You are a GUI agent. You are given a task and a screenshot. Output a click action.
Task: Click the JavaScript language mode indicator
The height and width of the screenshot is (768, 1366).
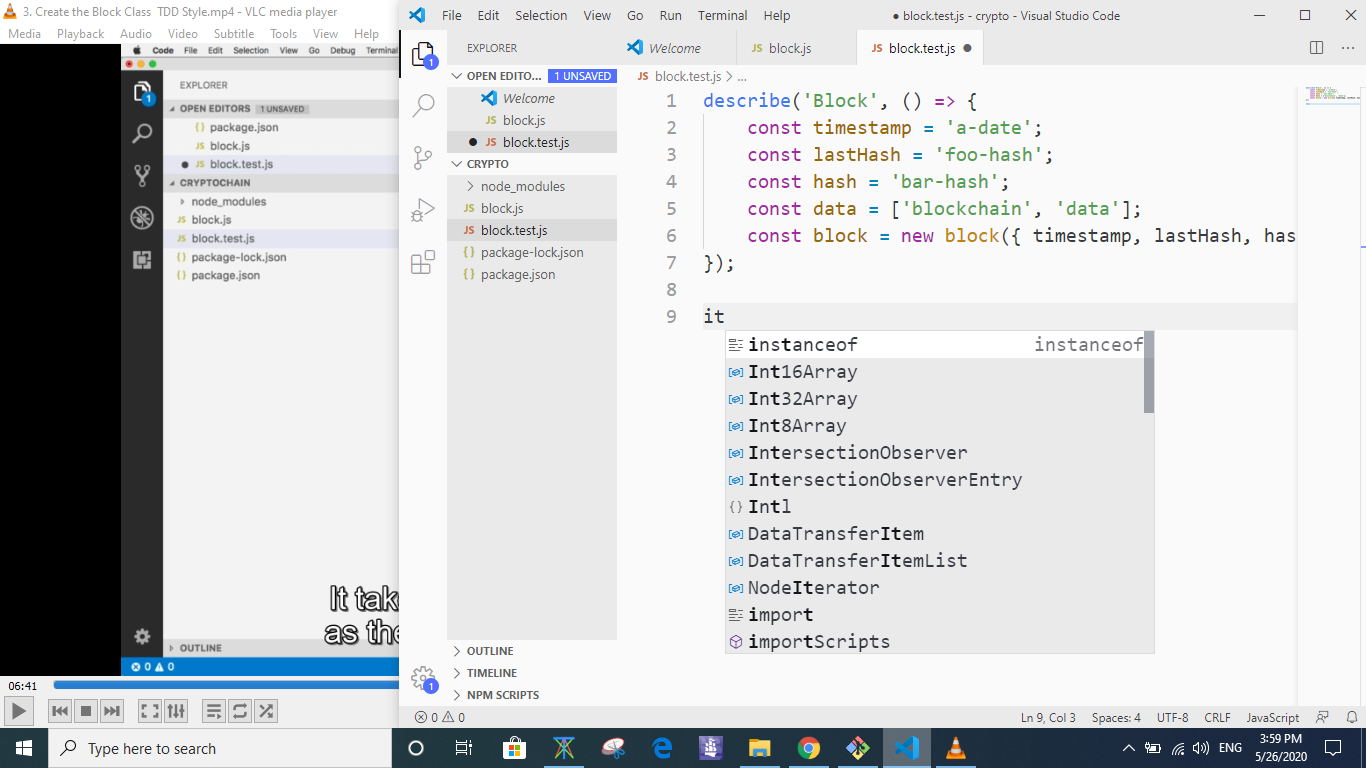(x=1271, y=717)
